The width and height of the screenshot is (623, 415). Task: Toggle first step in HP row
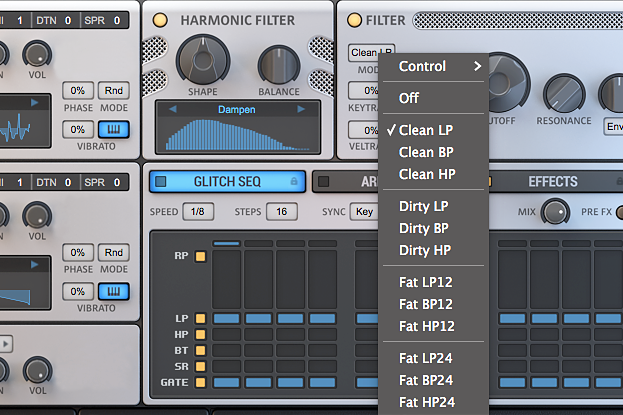(226, 334)
